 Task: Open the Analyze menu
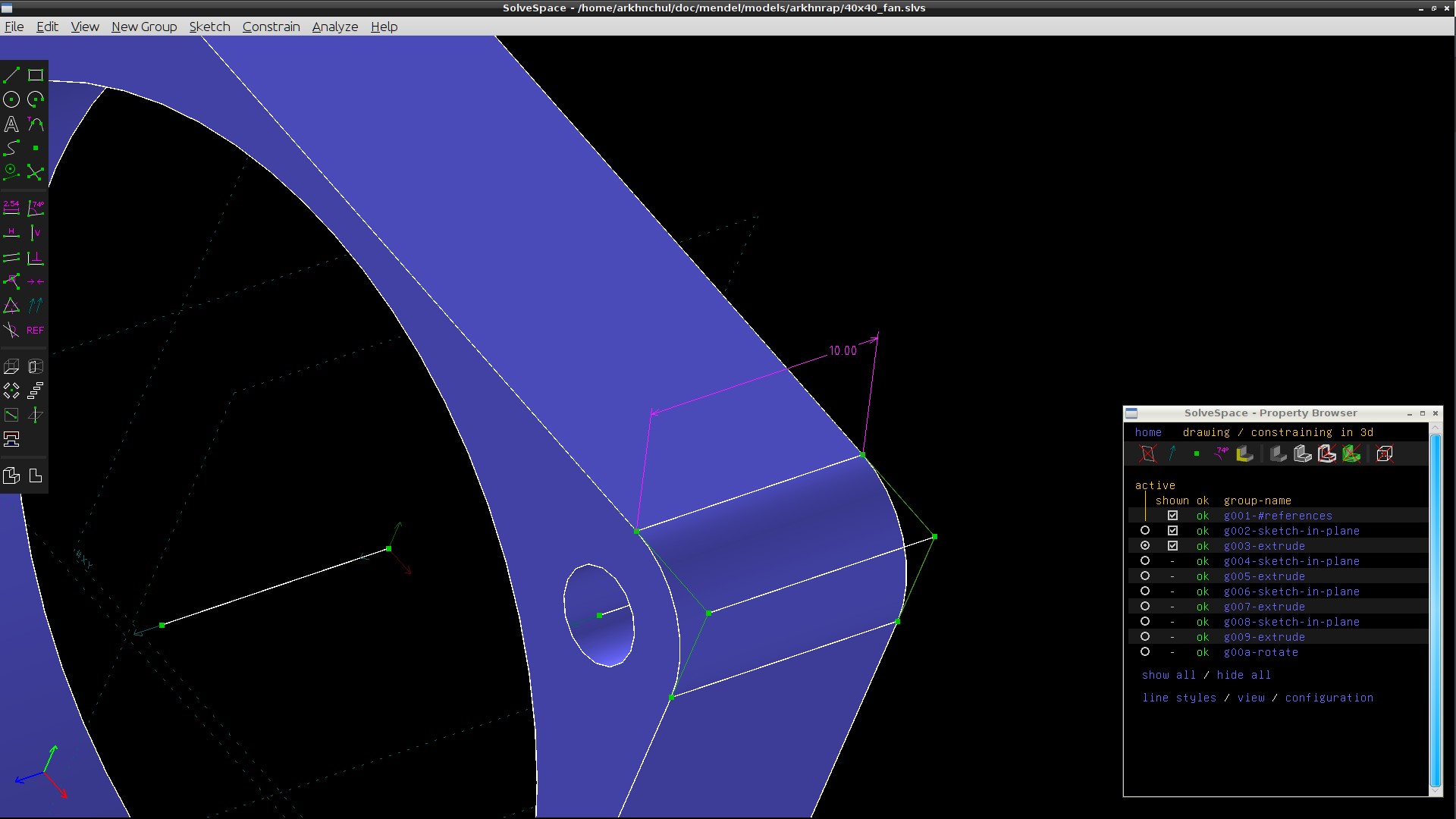pos(334,27)
